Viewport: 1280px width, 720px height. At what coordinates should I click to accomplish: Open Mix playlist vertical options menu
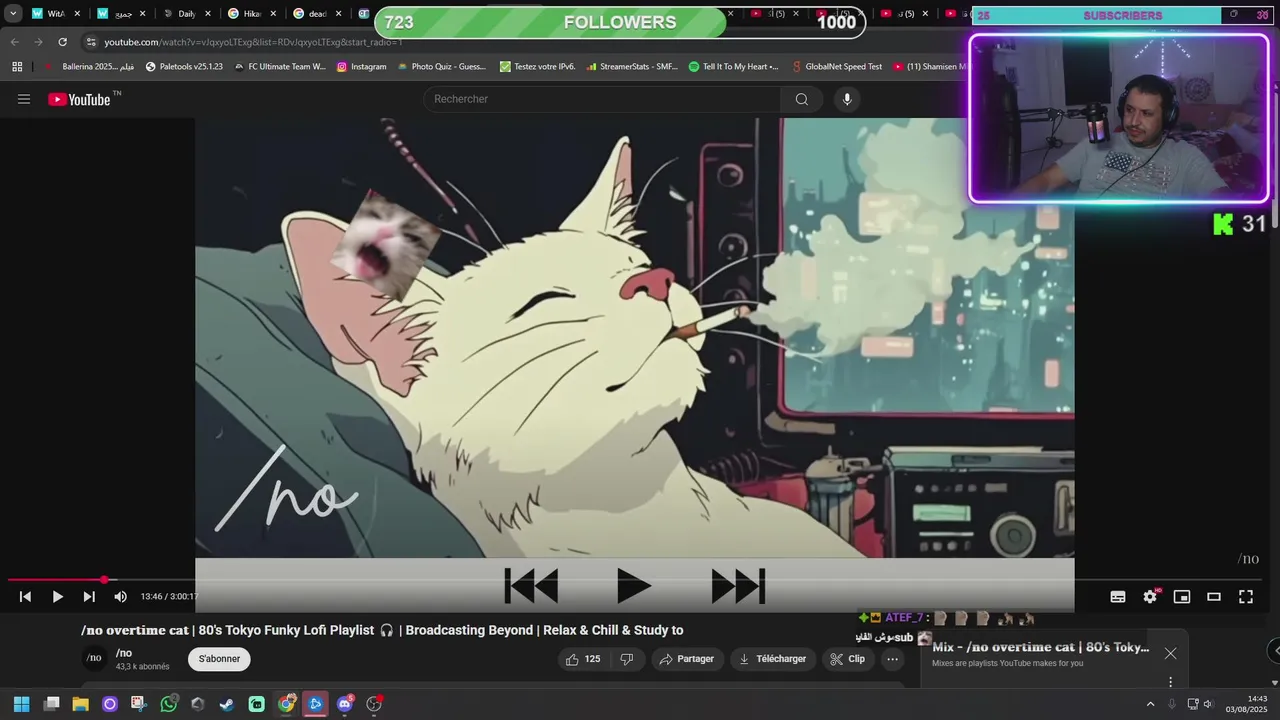point(1170,682)
